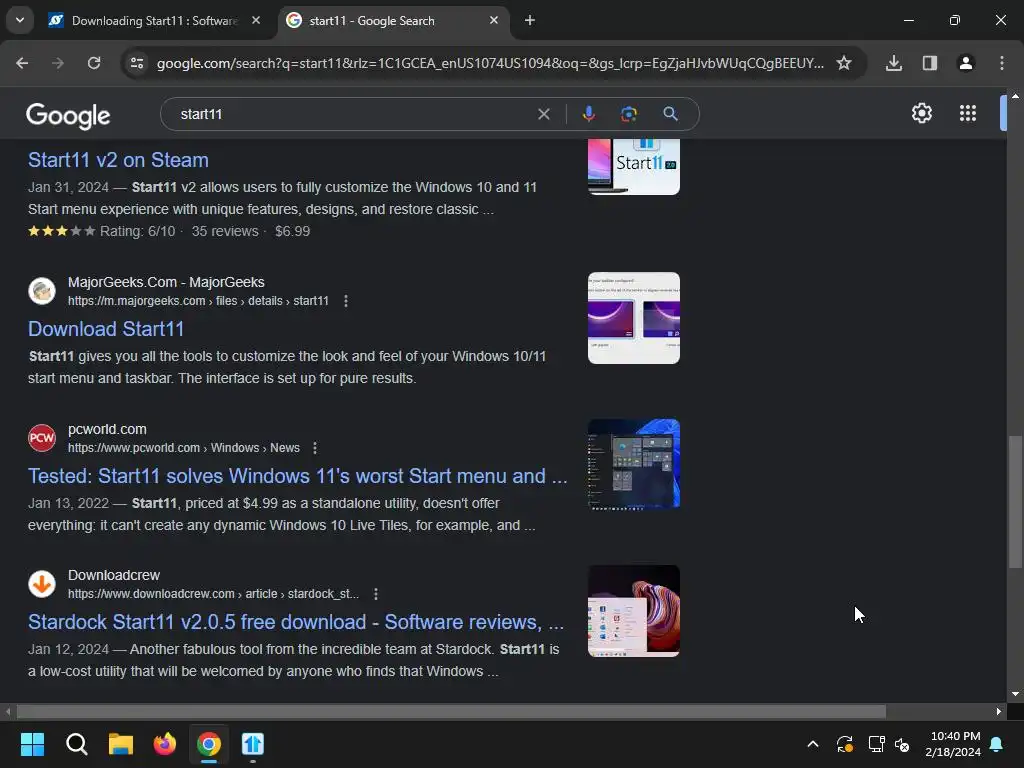Clear the Google search box text
This screenshot has width=1024, height=768.
tap(543, 114)
